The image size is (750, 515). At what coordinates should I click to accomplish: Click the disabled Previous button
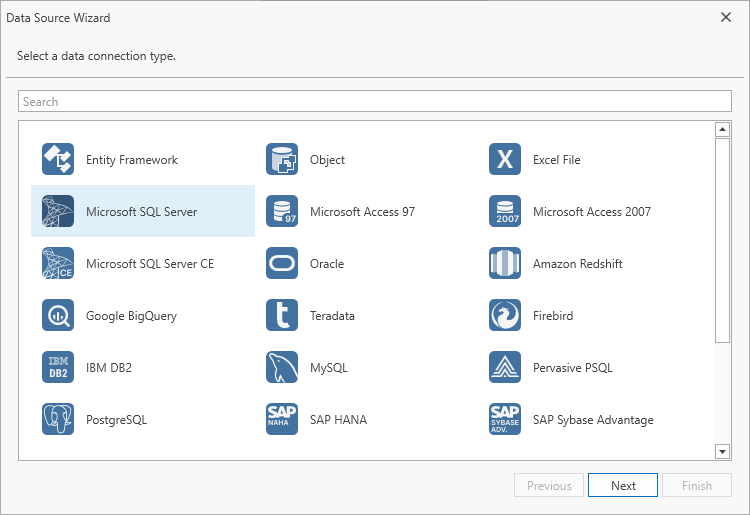549,485
